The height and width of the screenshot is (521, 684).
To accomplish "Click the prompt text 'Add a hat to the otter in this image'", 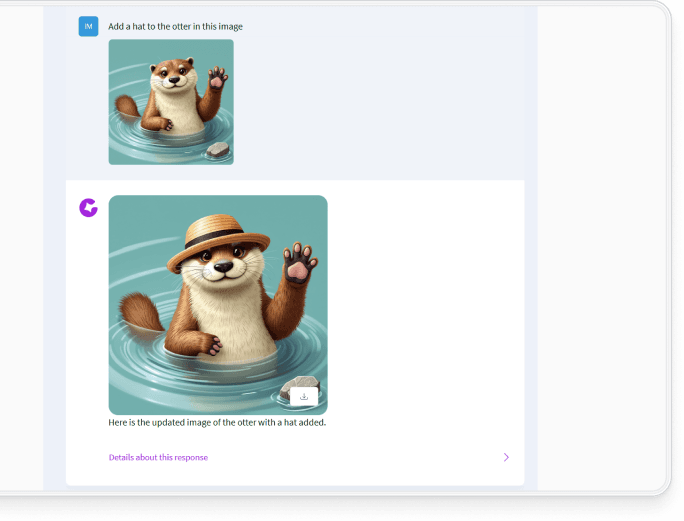I will pos(175,27).
